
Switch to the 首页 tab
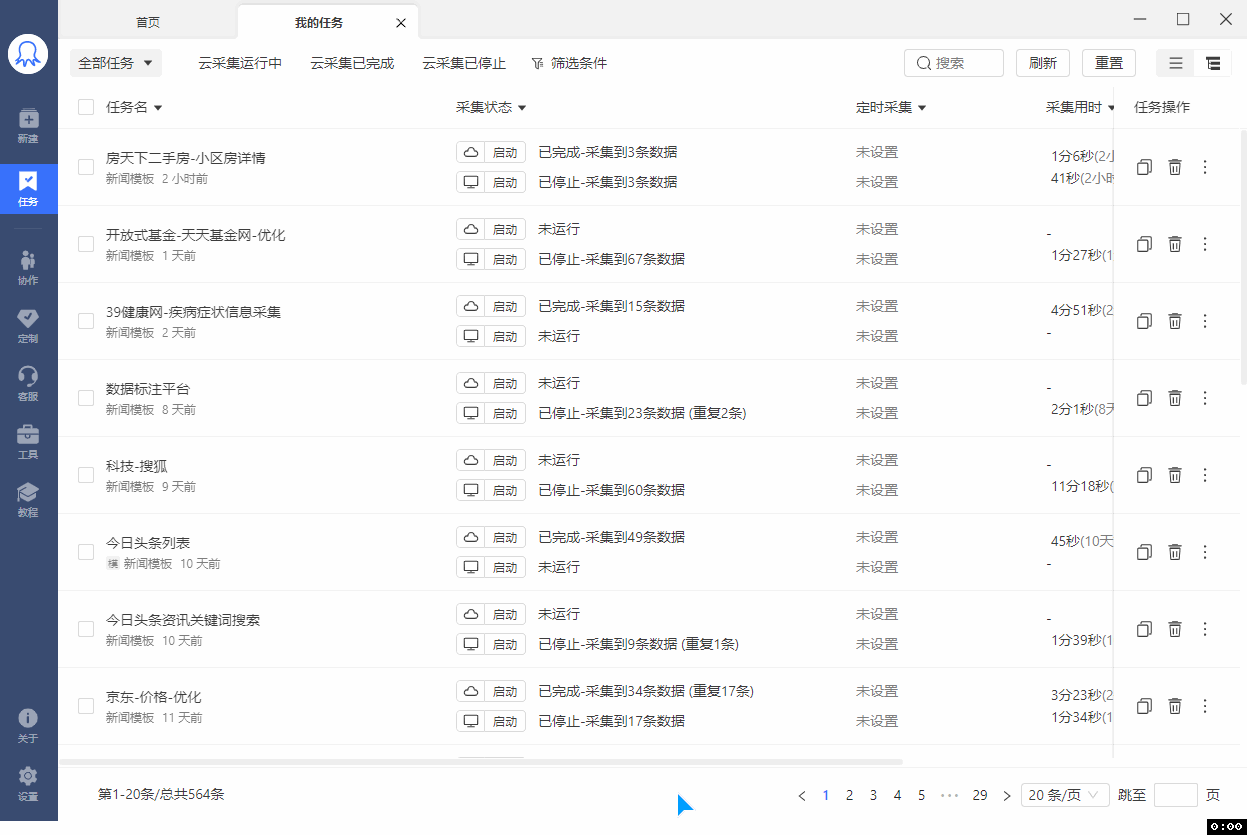(148, 22)
